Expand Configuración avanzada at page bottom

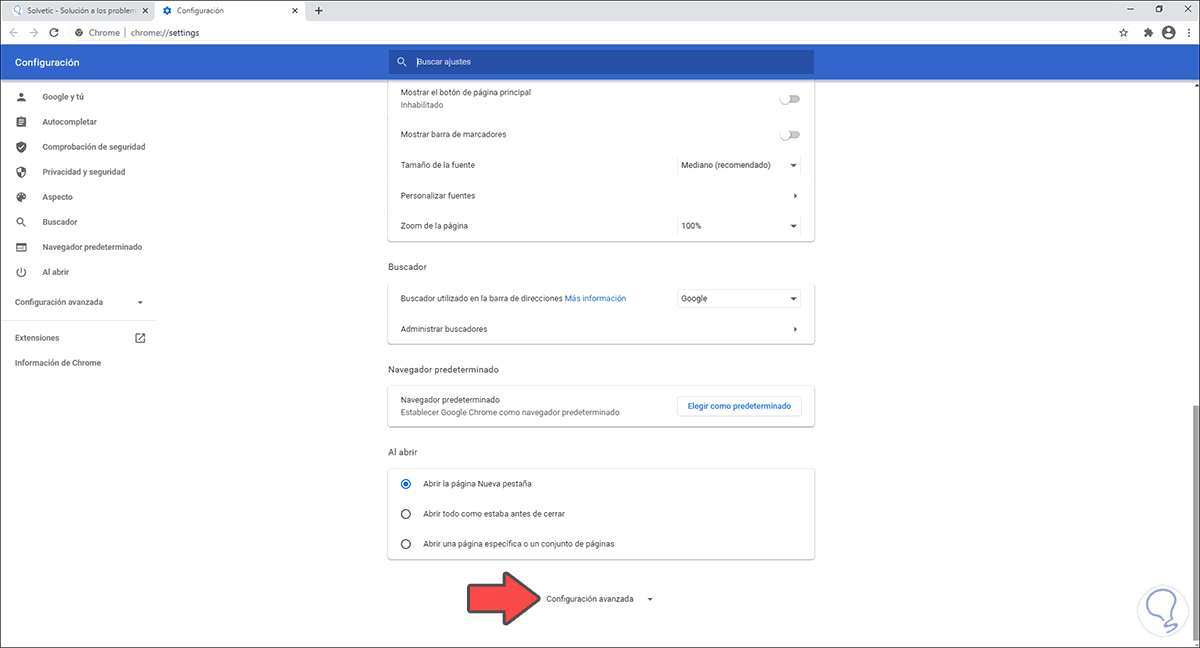pos(599,599)
